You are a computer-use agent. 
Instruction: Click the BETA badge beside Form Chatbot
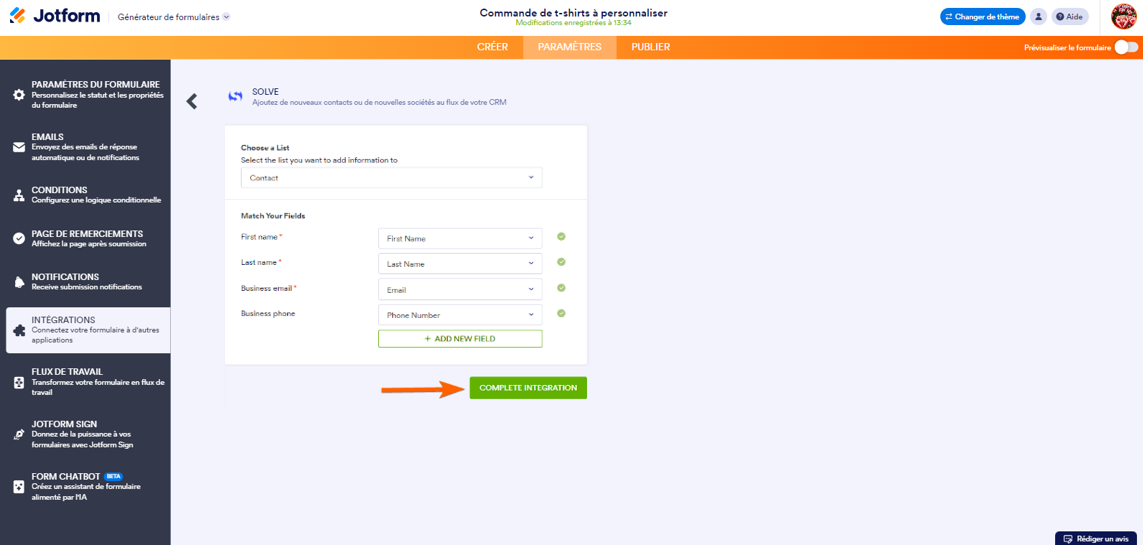pyautogui.click(x=114, y=476)
